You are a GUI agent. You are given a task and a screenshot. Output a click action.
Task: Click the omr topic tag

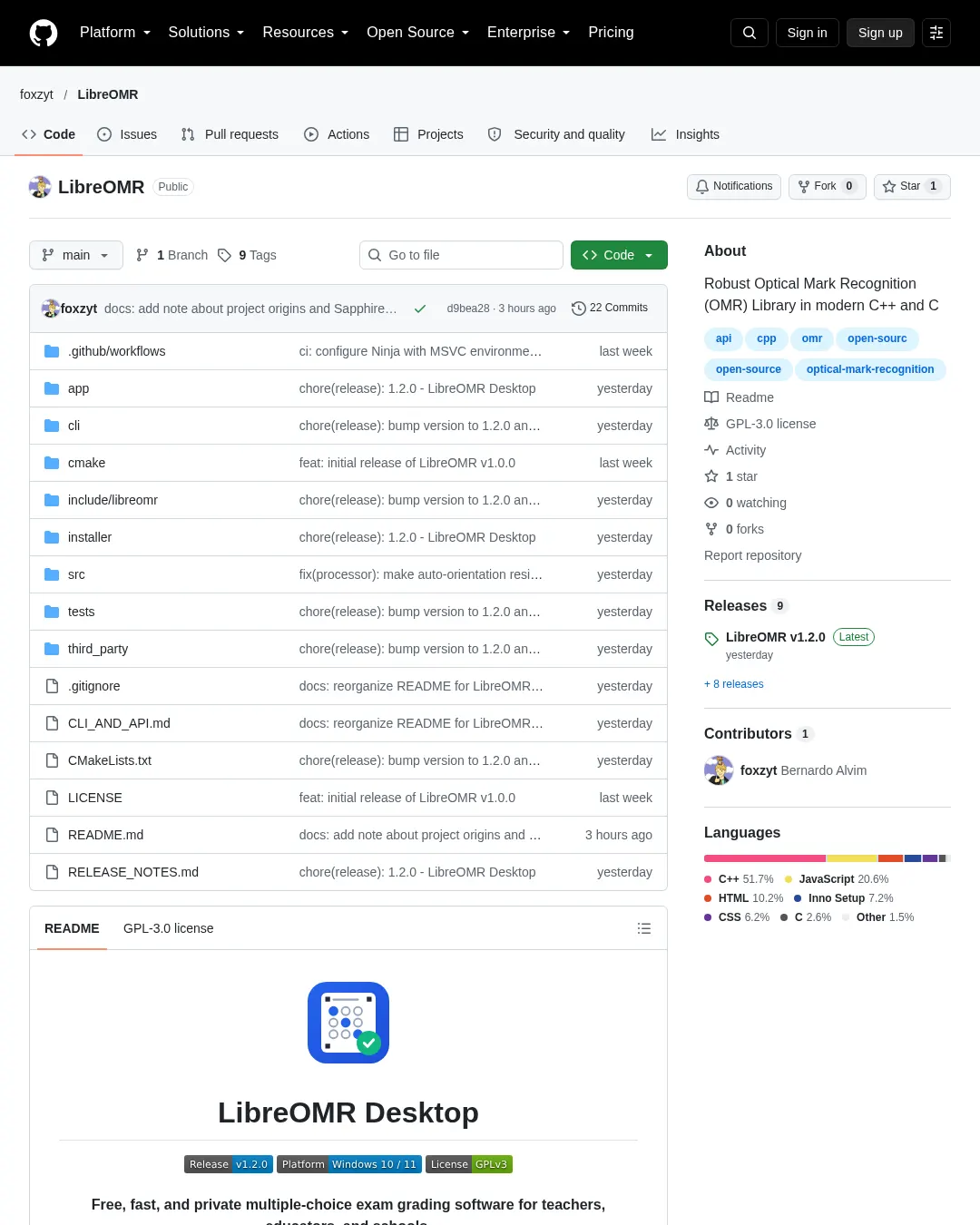coord(812,338)
